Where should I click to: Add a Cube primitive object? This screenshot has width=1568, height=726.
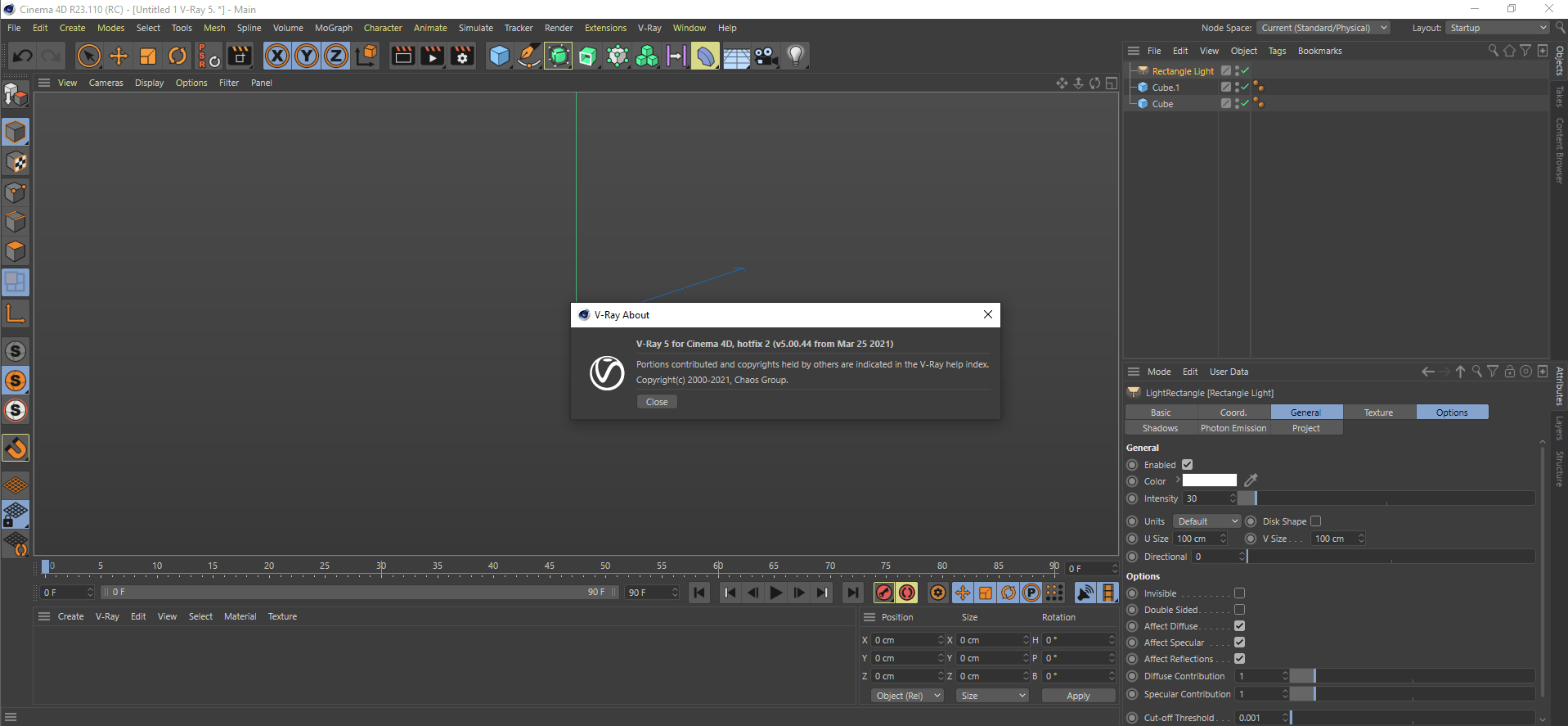[x=499, y=56]
